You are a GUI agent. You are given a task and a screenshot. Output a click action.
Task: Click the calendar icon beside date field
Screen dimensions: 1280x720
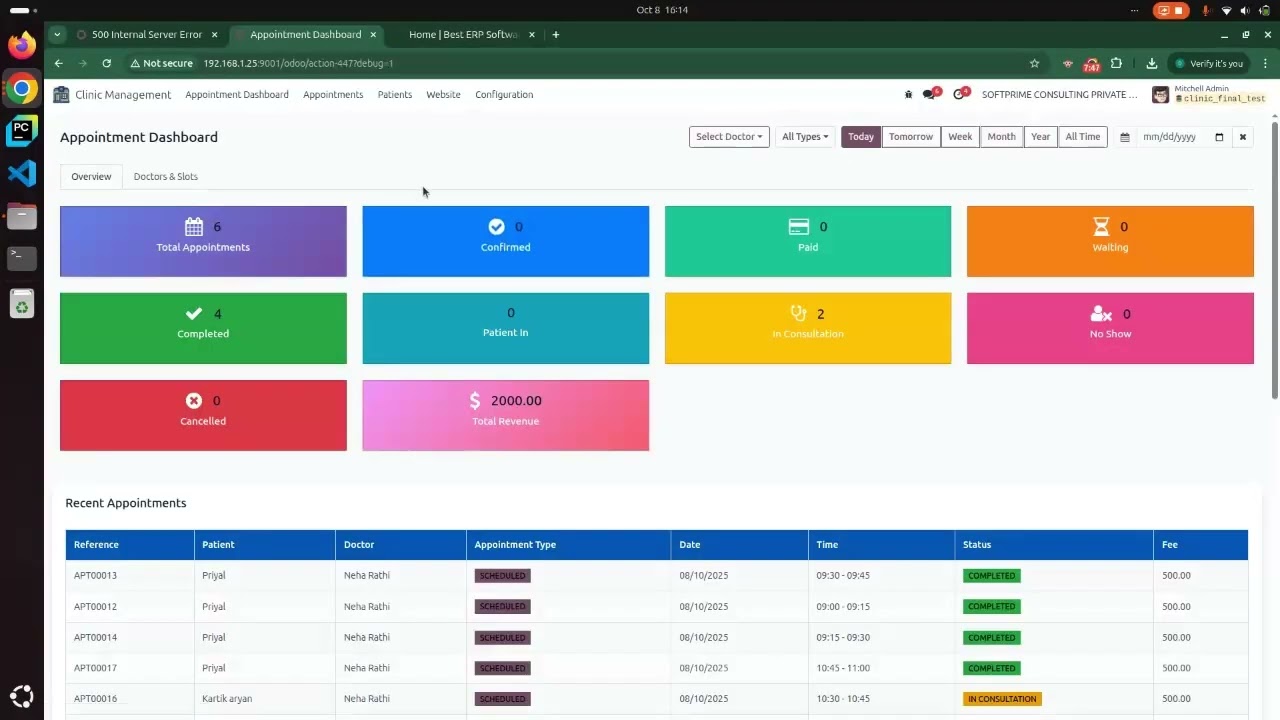(x=1125, y=137)
